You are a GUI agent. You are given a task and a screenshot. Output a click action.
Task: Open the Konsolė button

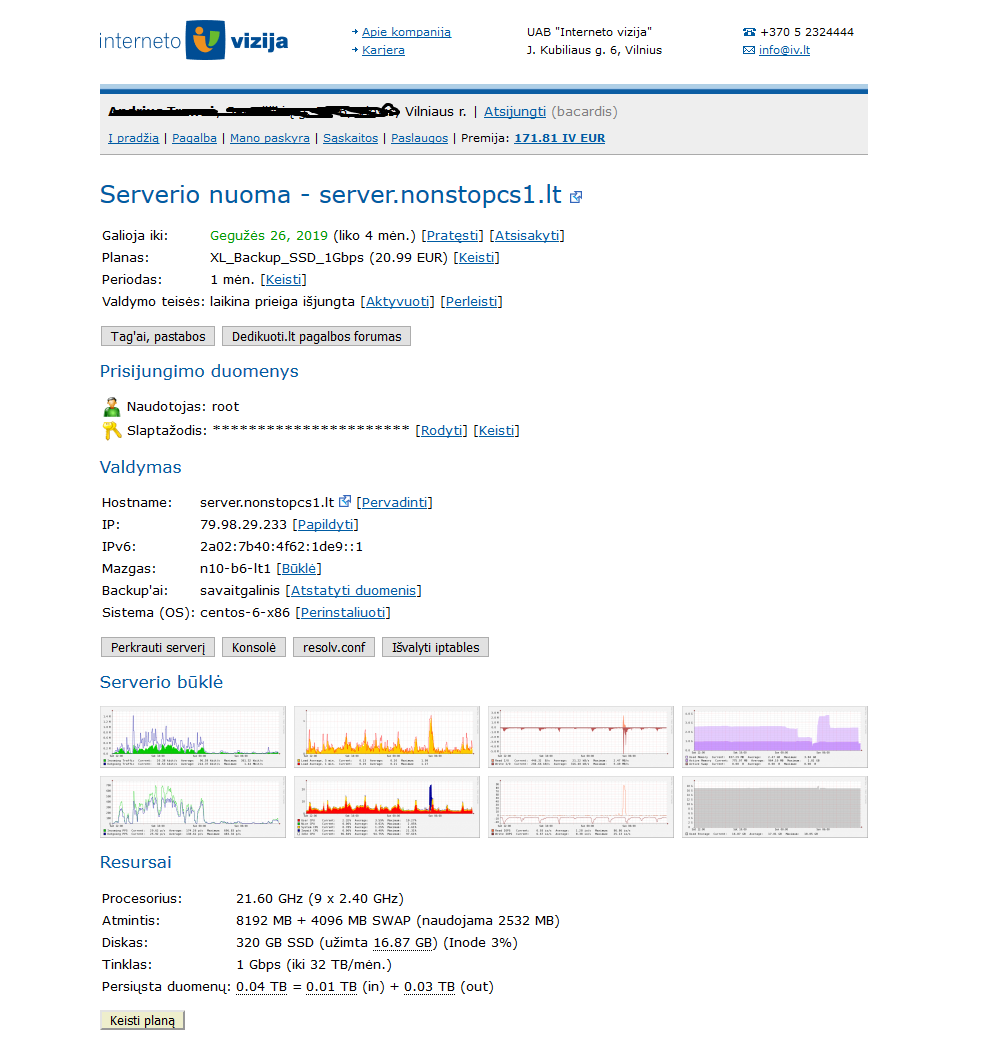click(x=254, y=647)
